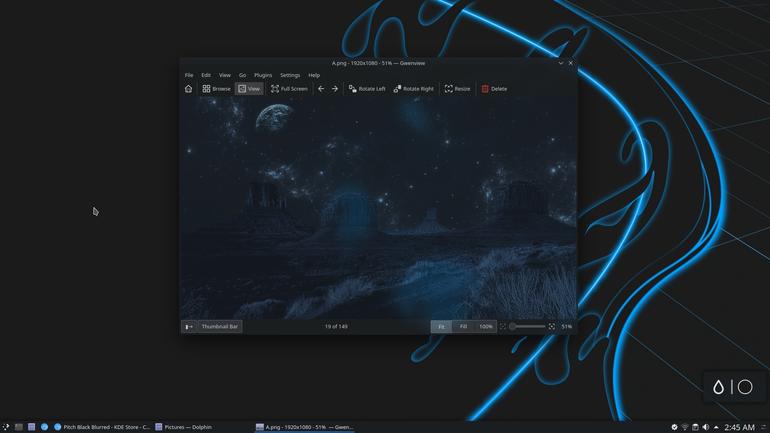Toggle the sidebar button beside Thumbnail Bar
770x433 pixels.
click(189, 326)
